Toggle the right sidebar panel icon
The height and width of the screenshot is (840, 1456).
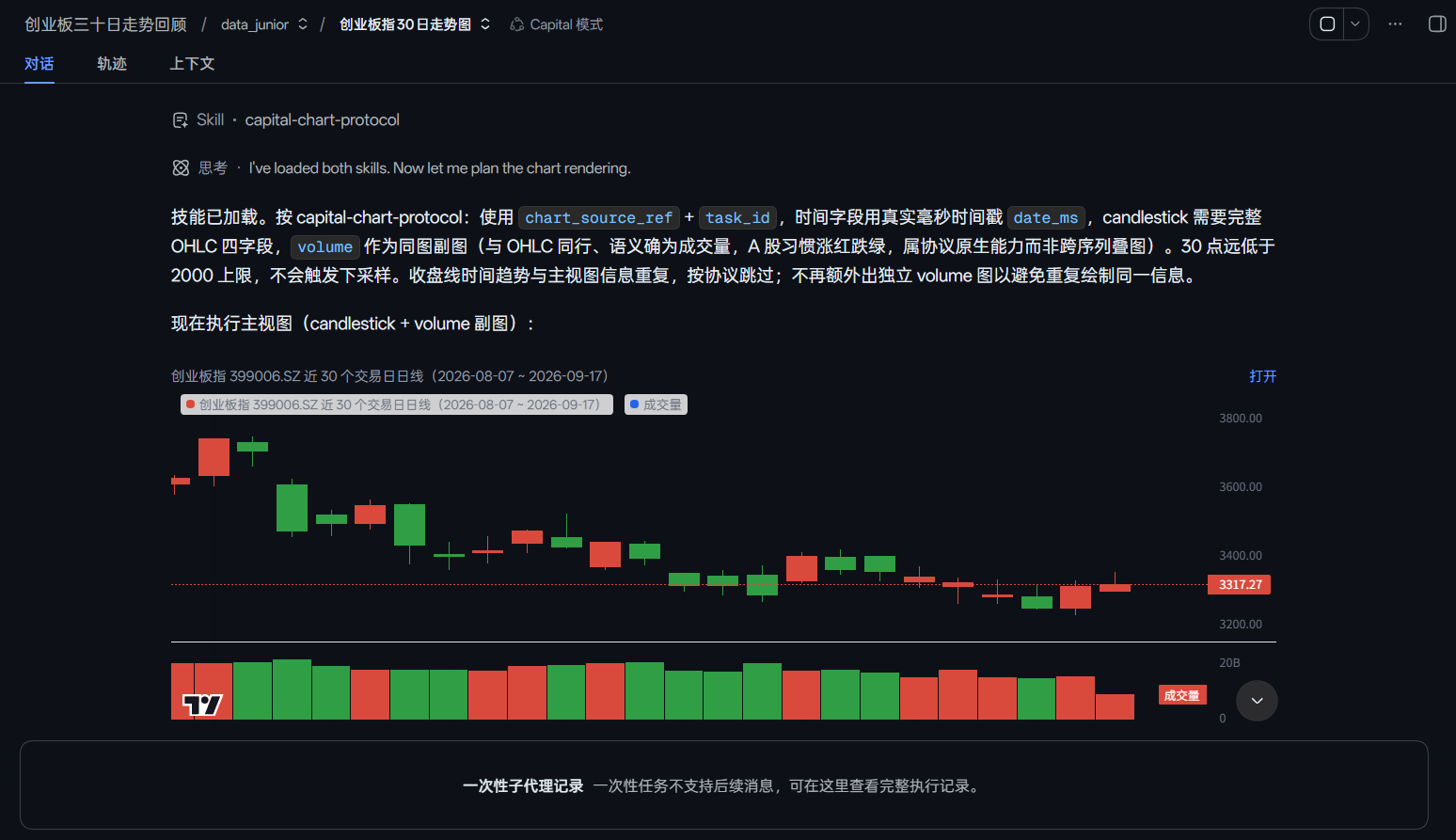coord(1437,24)
